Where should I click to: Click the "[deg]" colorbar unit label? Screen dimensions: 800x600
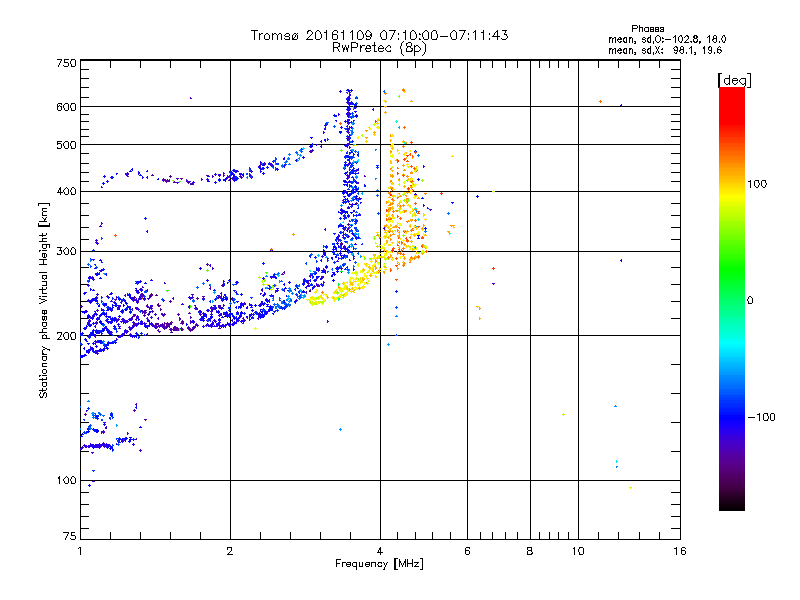tap(734, 80)
